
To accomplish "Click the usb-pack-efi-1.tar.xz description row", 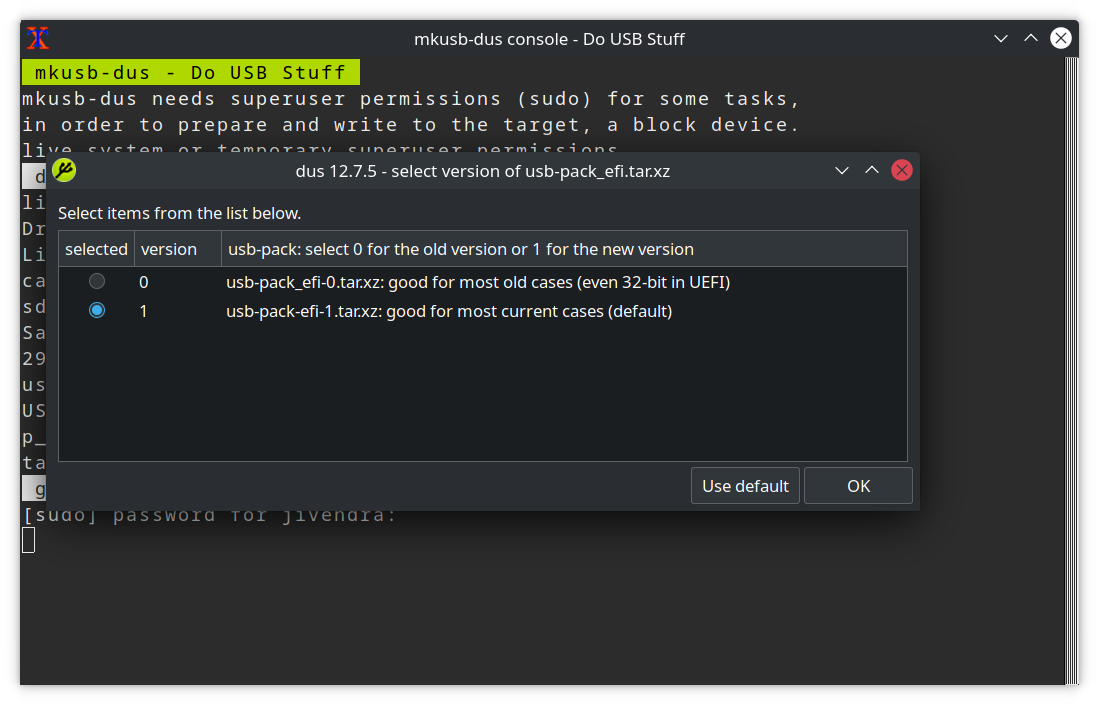I will tap(449, 311).
